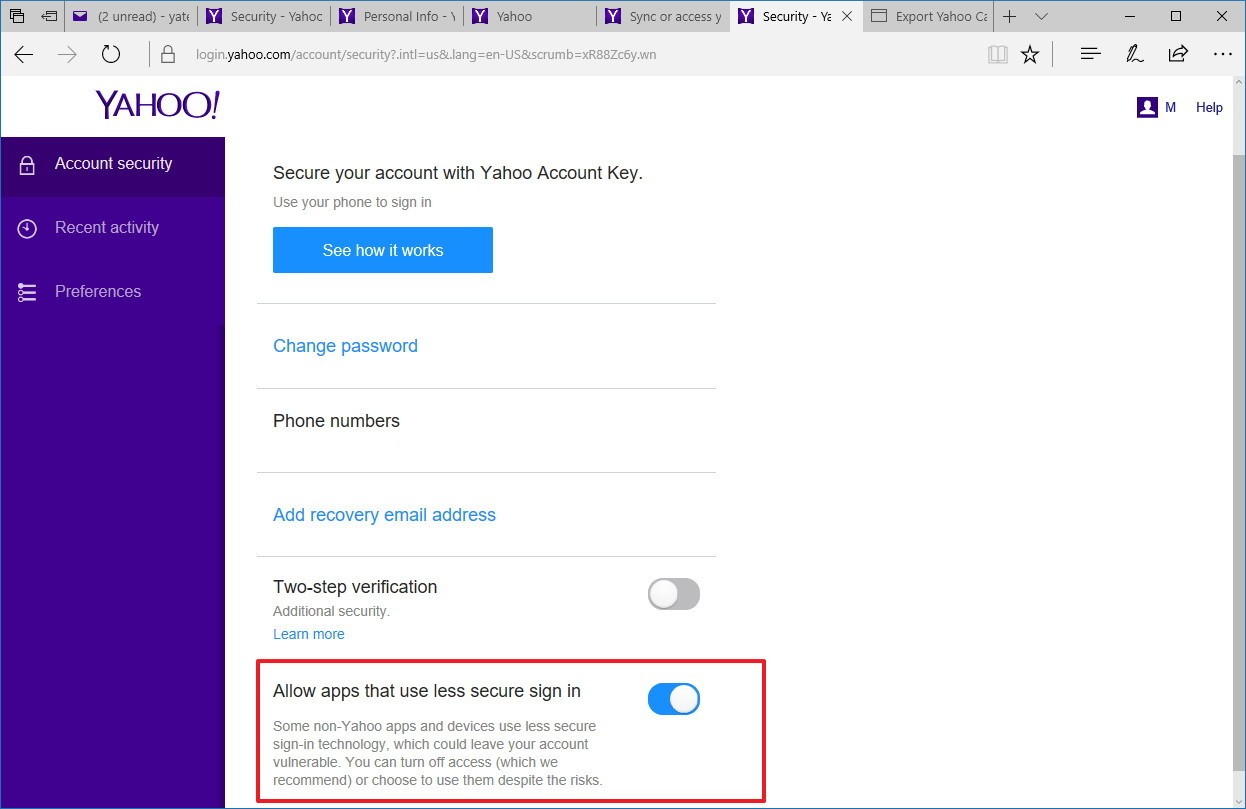Click the Preferences sliders icon in the sidebar

(26, 291)
